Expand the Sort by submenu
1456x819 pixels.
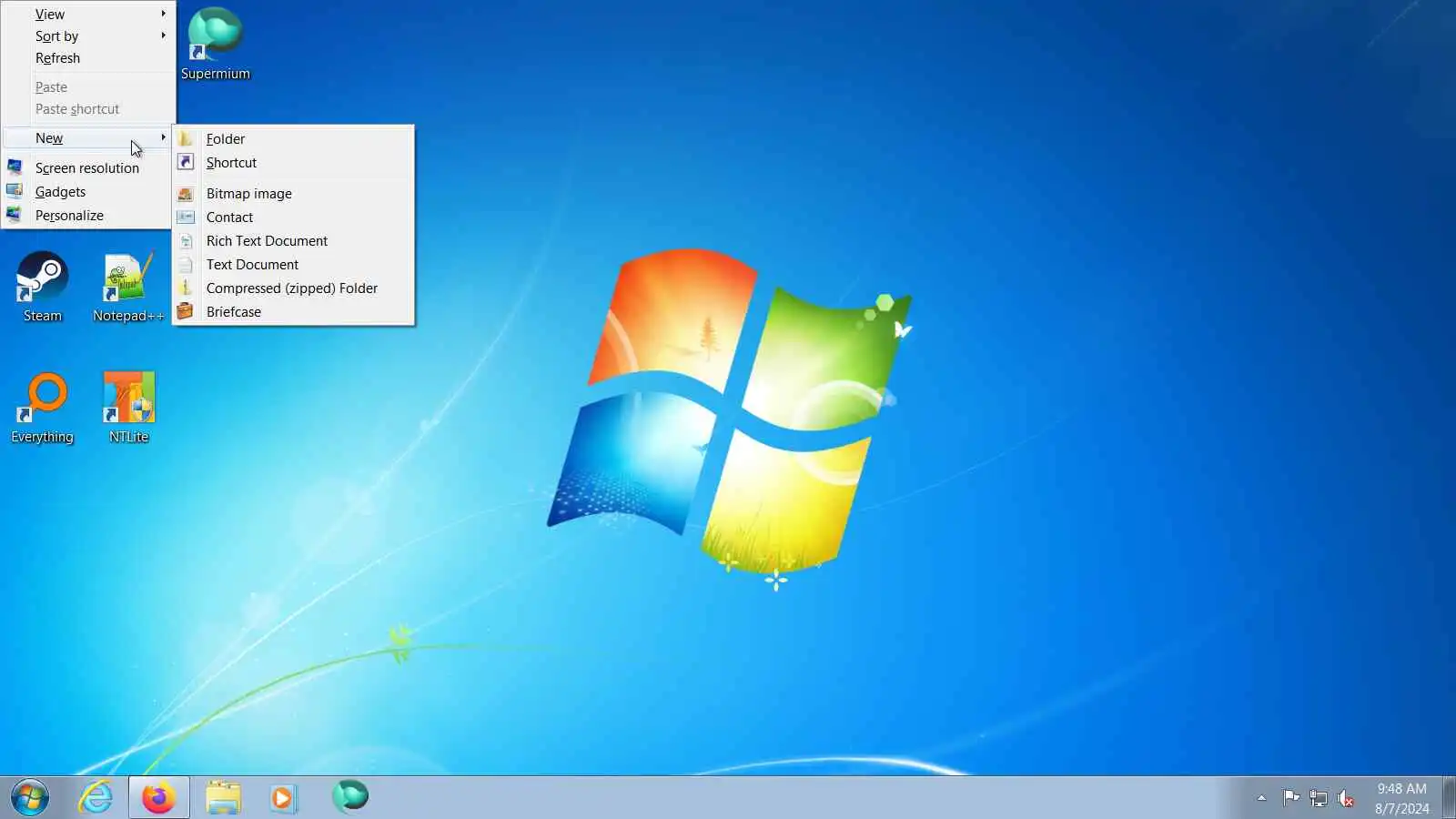[x=88, y=35]
